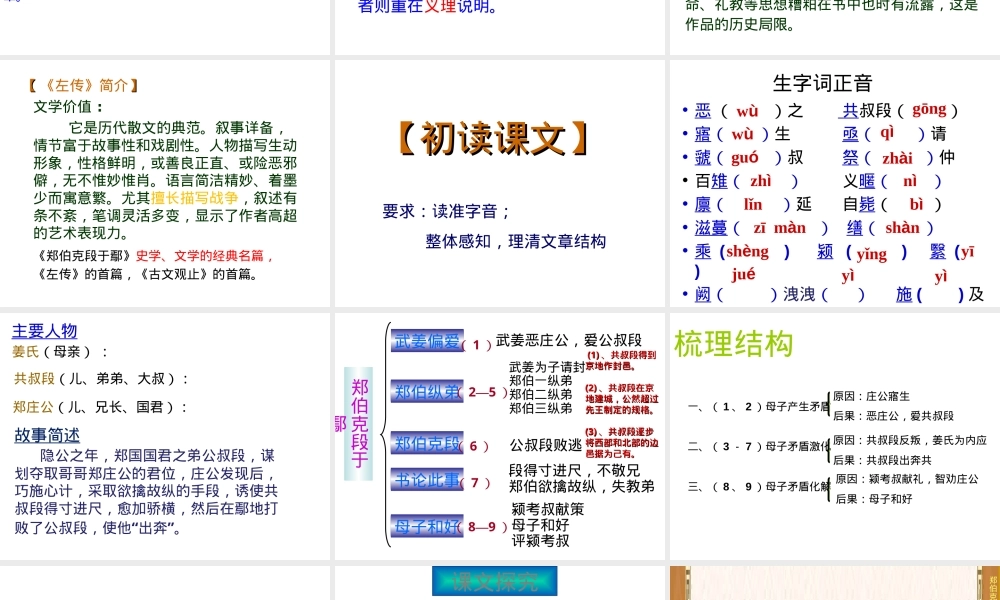
Task: Select text 公叔段败逃
Action: click(546, 445)
